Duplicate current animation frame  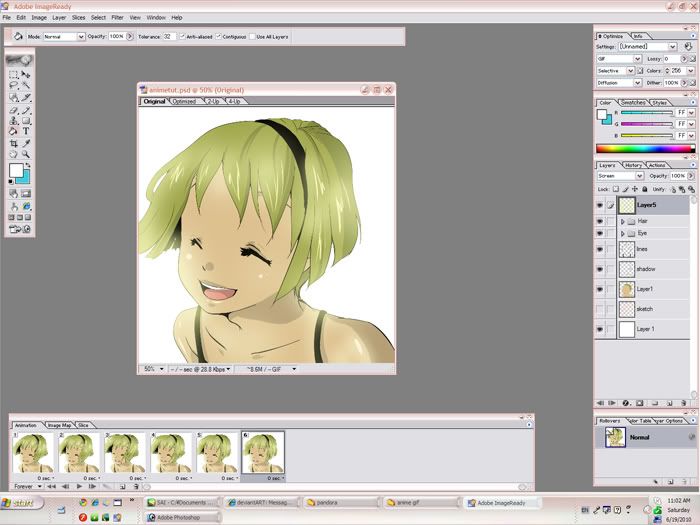pyautogui.click(x=122, y=487)
